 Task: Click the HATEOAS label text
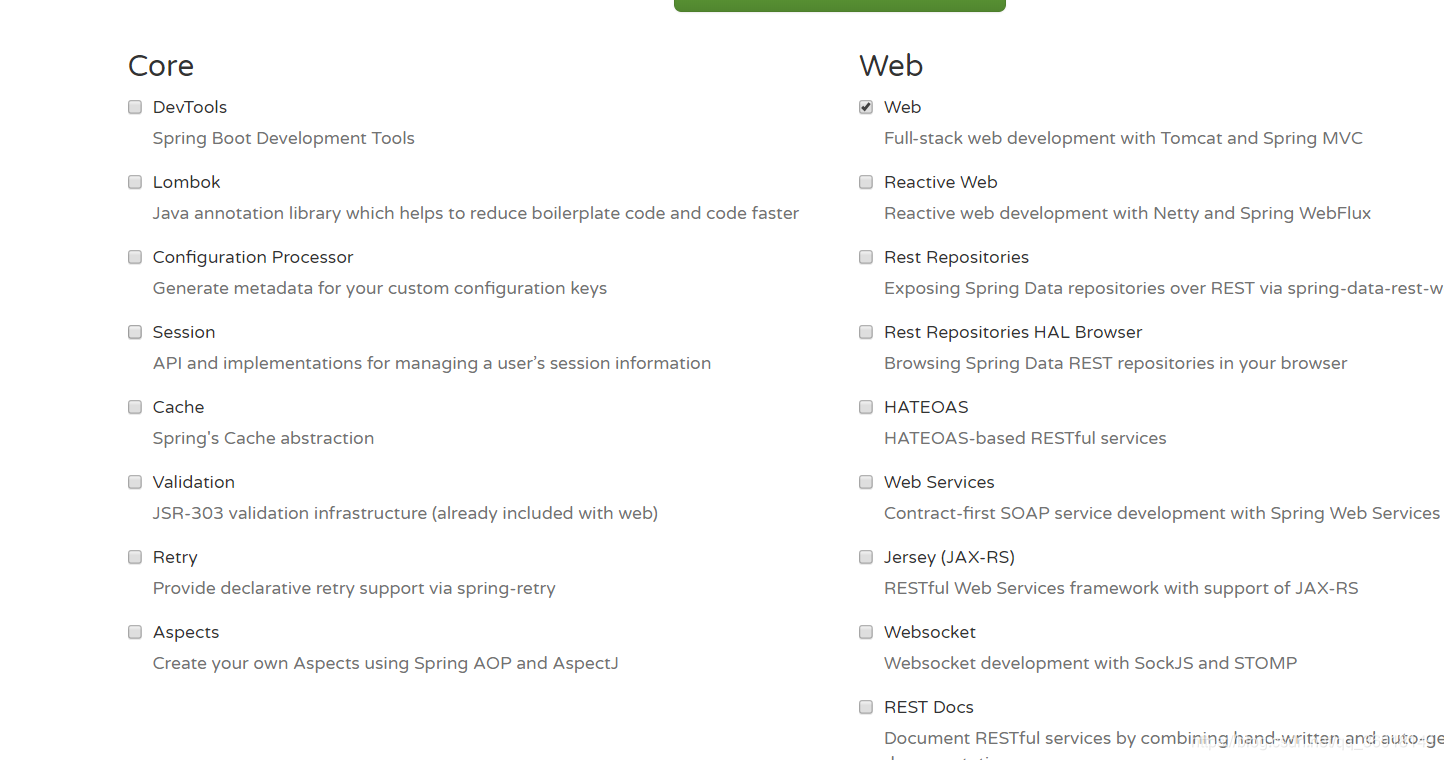pos(926,407)
